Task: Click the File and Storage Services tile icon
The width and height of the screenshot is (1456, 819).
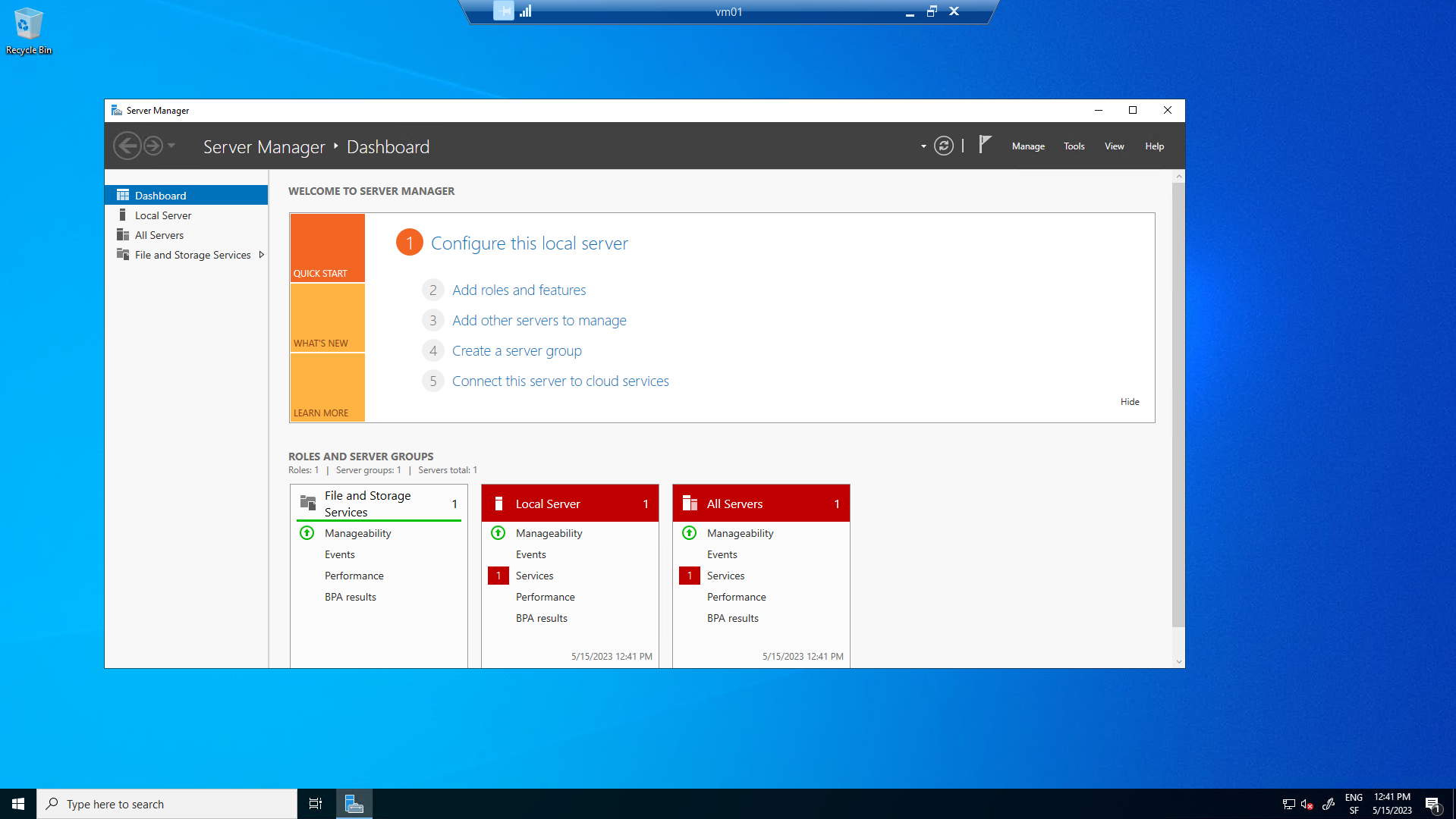Action: pyautogui.click(x=308, y=503)
